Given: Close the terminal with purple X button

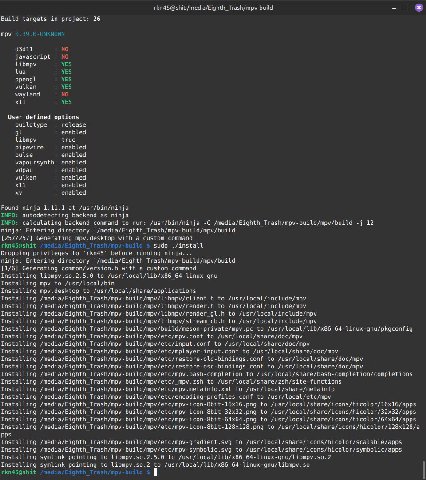Looking at the screenshot, I should (419, 8).
